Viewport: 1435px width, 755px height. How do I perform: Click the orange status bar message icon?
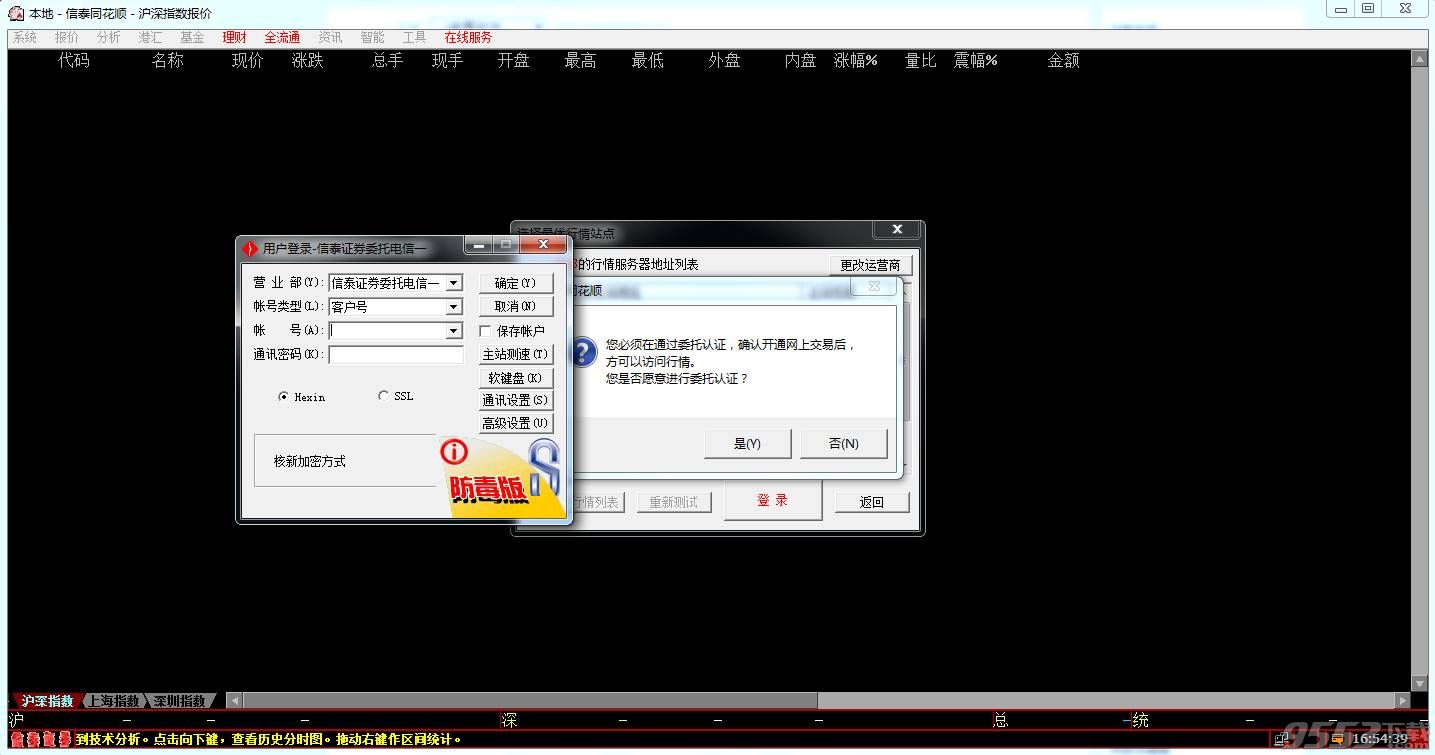click(x=1337, y=739)
